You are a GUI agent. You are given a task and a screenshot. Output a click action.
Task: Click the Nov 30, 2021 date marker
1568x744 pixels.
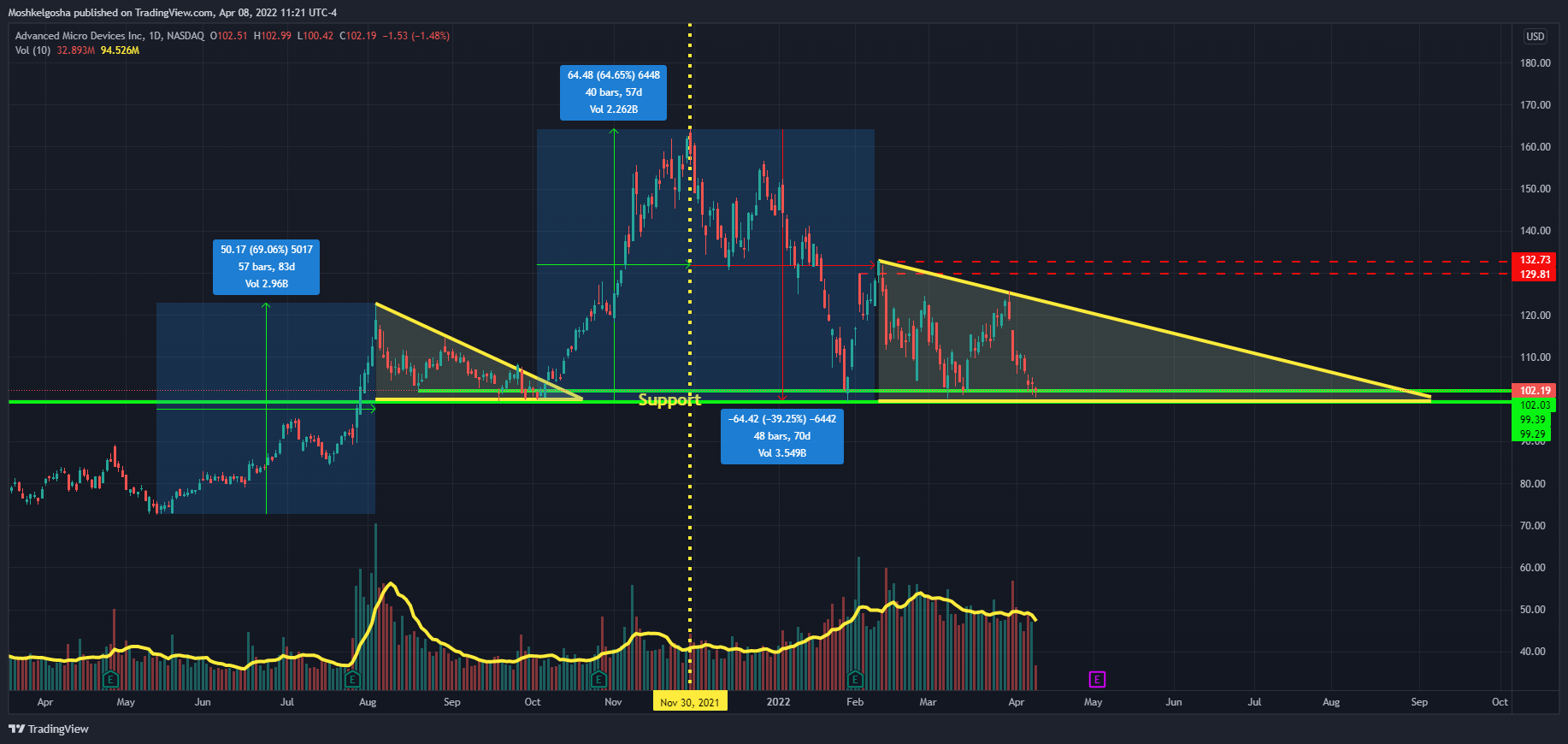click(690, 702)
